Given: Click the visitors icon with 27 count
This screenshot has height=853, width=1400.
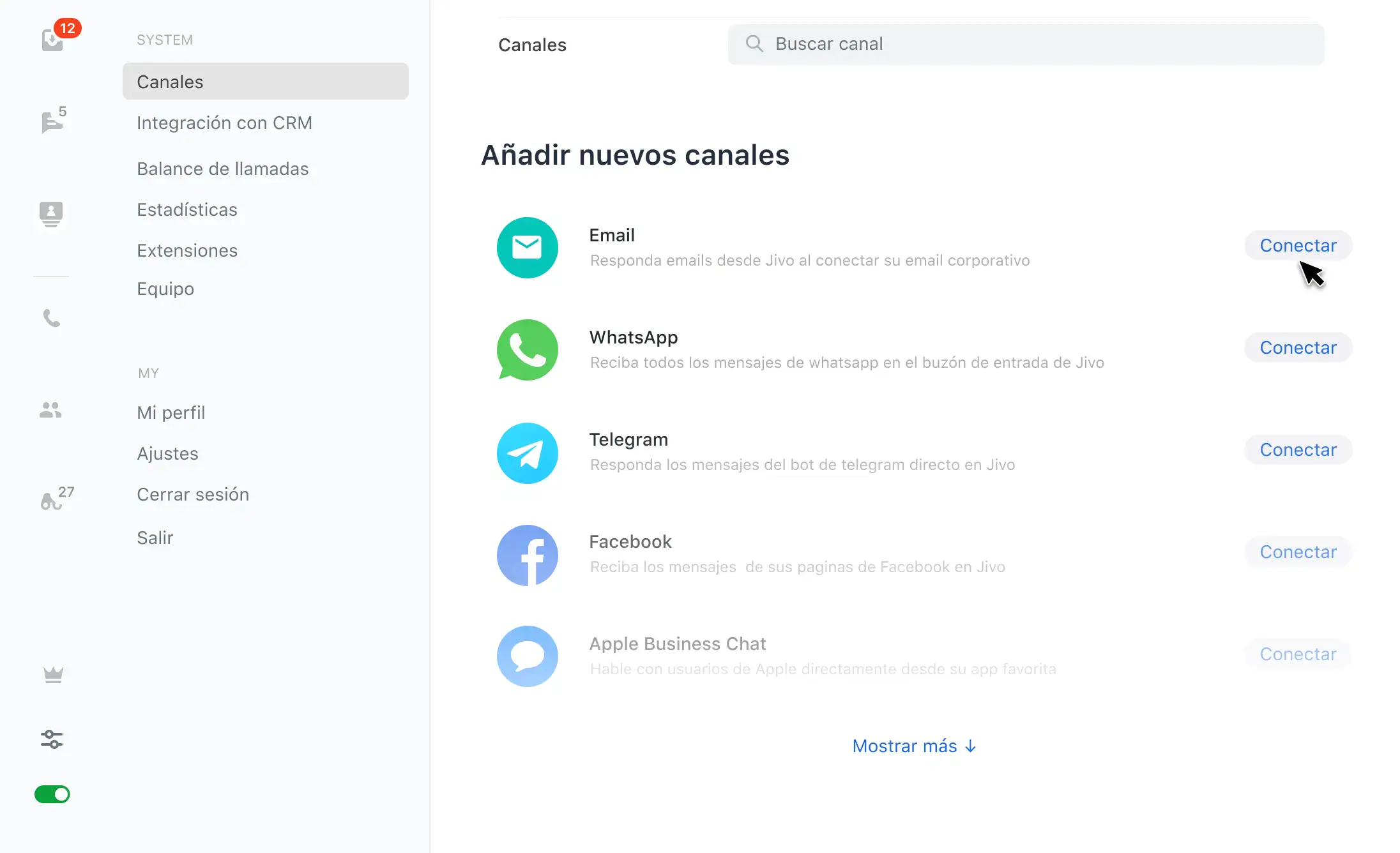Looking at the screenshot, I should (x=52, y=501).
